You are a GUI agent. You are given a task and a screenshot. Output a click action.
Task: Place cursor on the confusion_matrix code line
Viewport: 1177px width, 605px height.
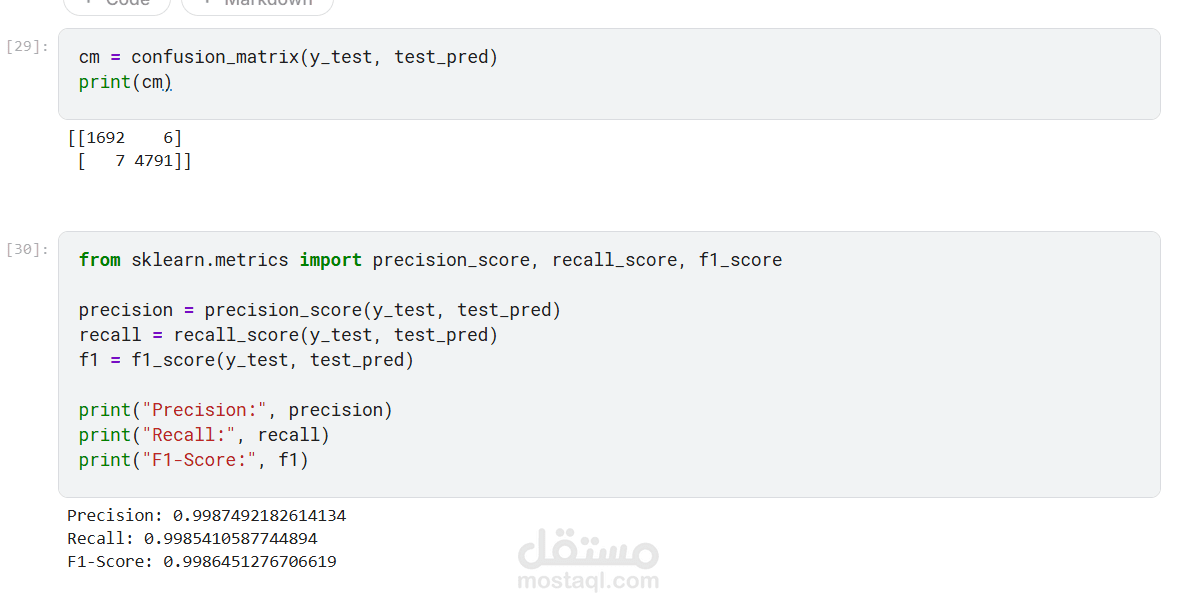(288, 57)
